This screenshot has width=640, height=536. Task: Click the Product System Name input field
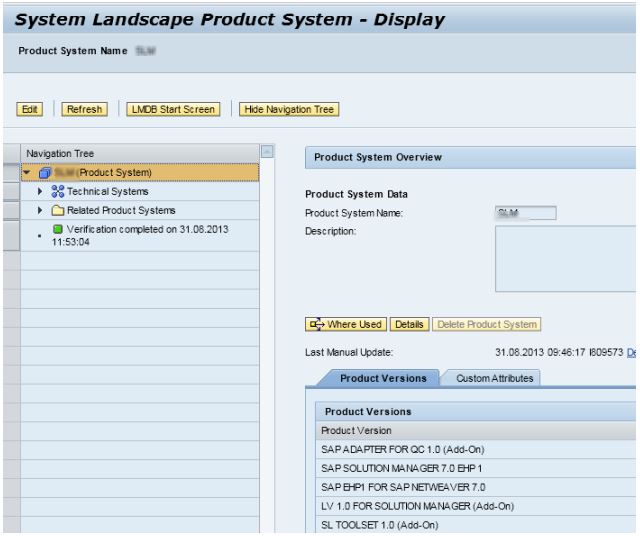click(x=526, y=213)
